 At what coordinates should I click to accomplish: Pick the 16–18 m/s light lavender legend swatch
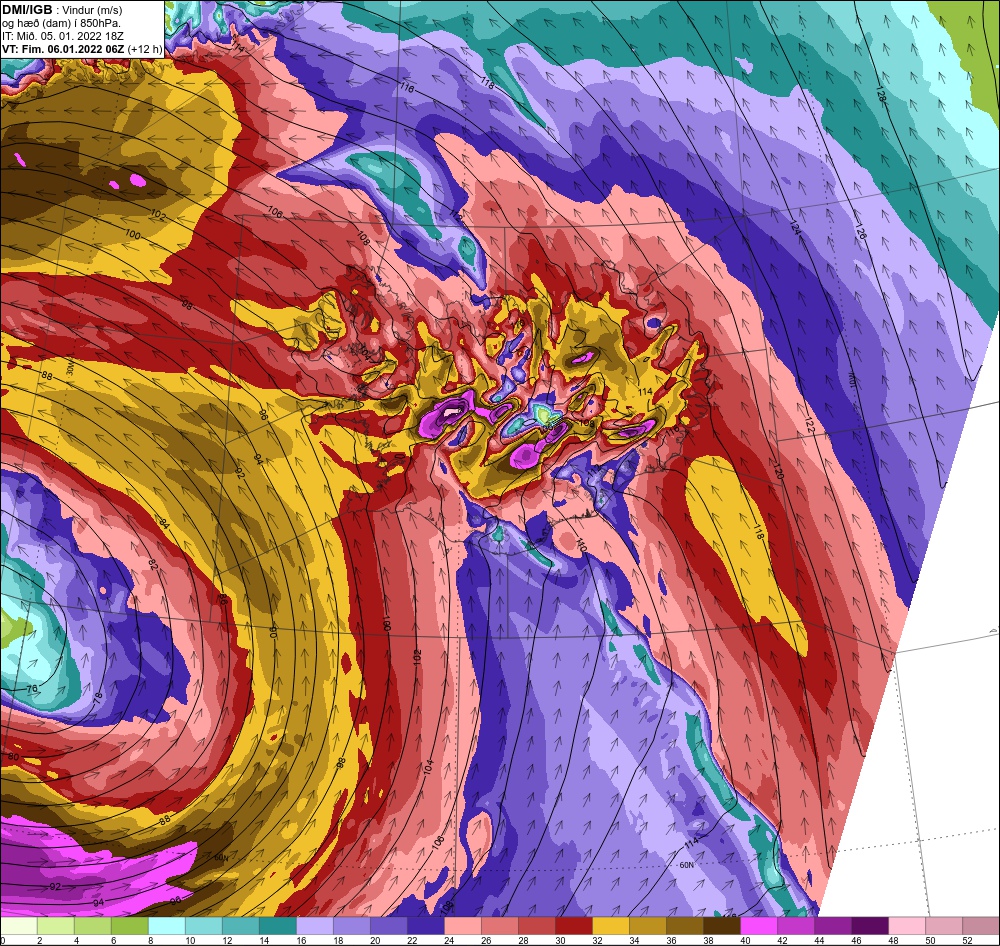pyautogui.click(x=315, y=926)
